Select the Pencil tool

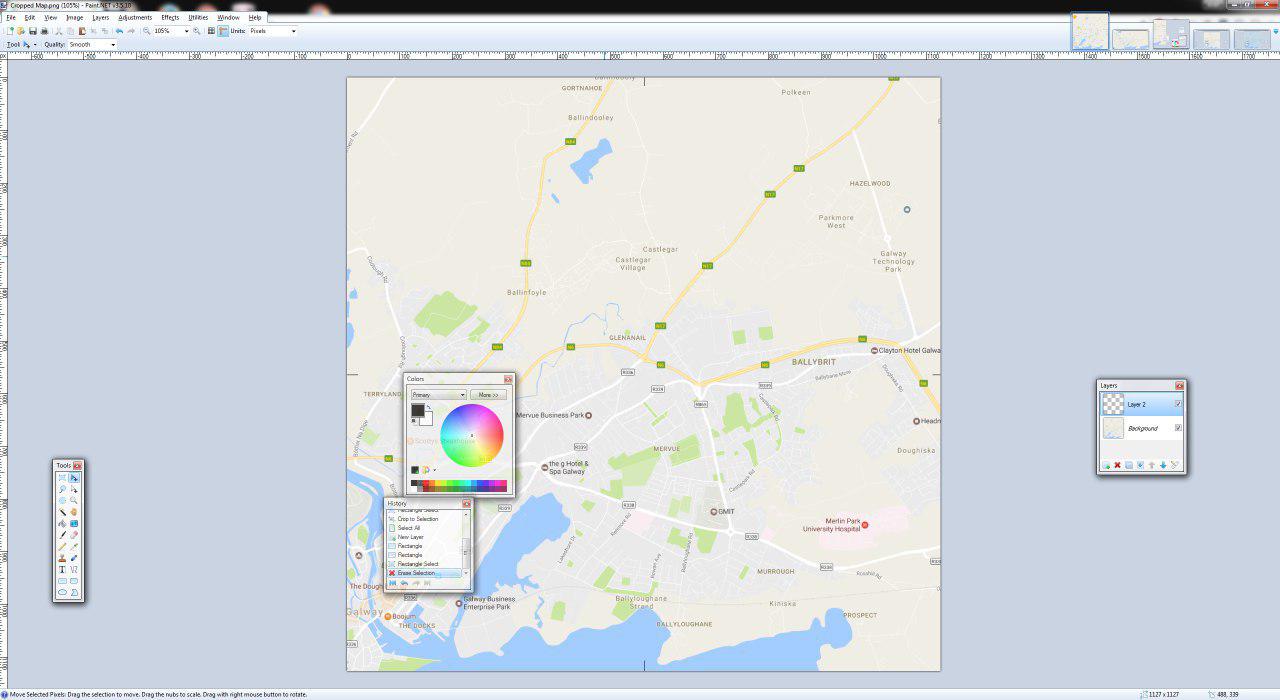[x=62, y=547]
